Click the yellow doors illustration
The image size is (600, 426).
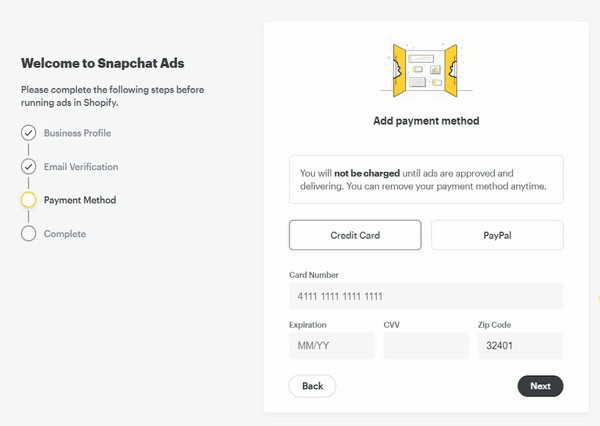[426, 70]
